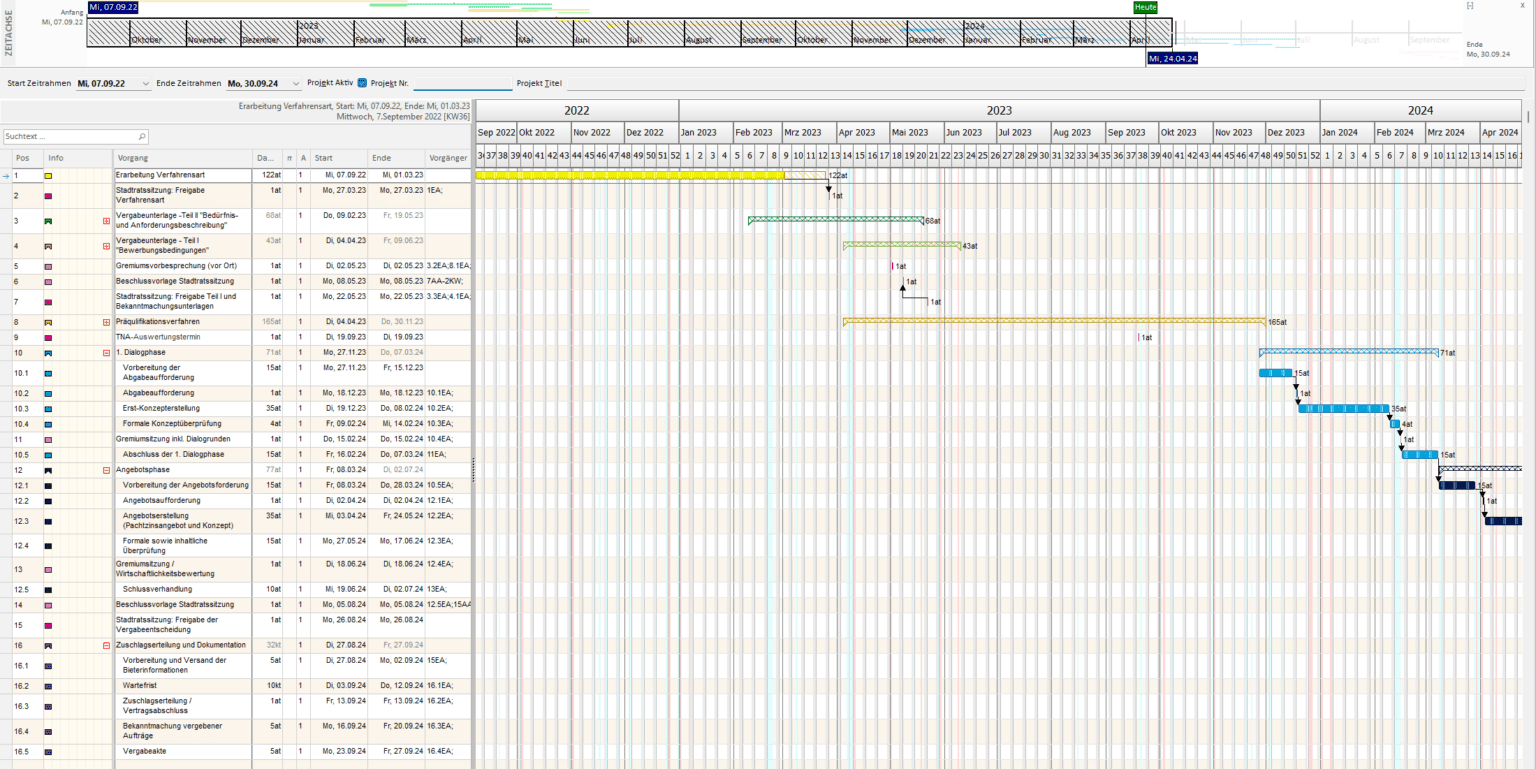Click the Vorgänger column header
The image size is (1536, 769).
click(448, 158)
